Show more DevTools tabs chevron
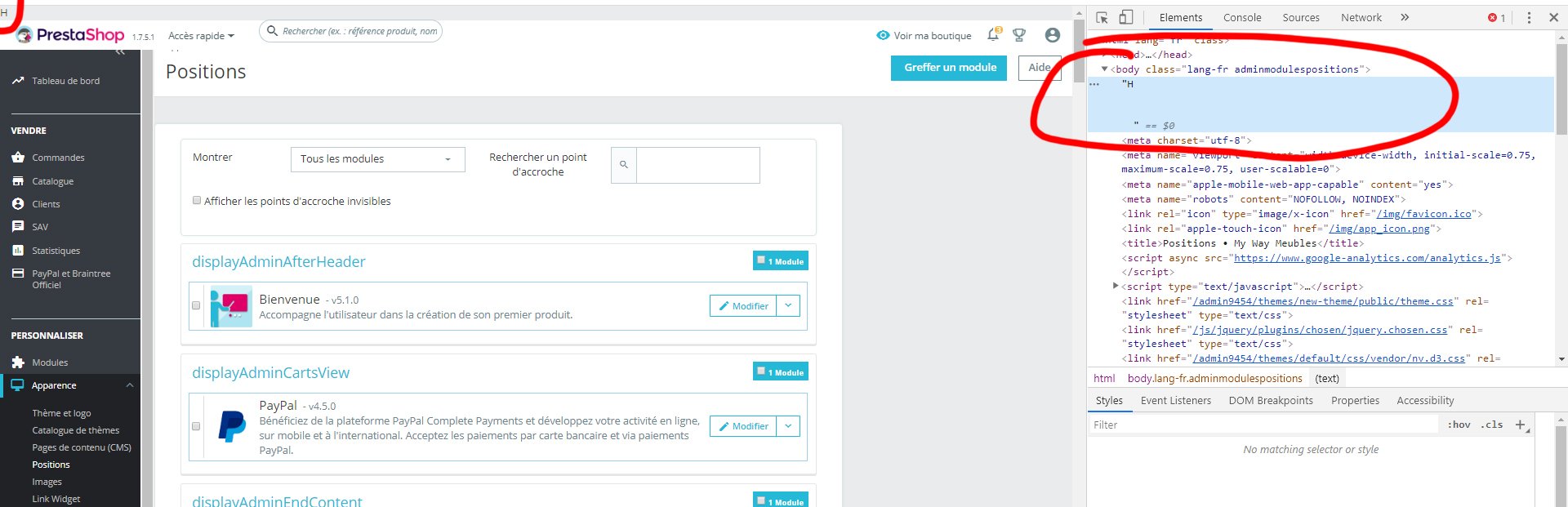Viewport: 1568px width, 507px height. click(1405, 17)
